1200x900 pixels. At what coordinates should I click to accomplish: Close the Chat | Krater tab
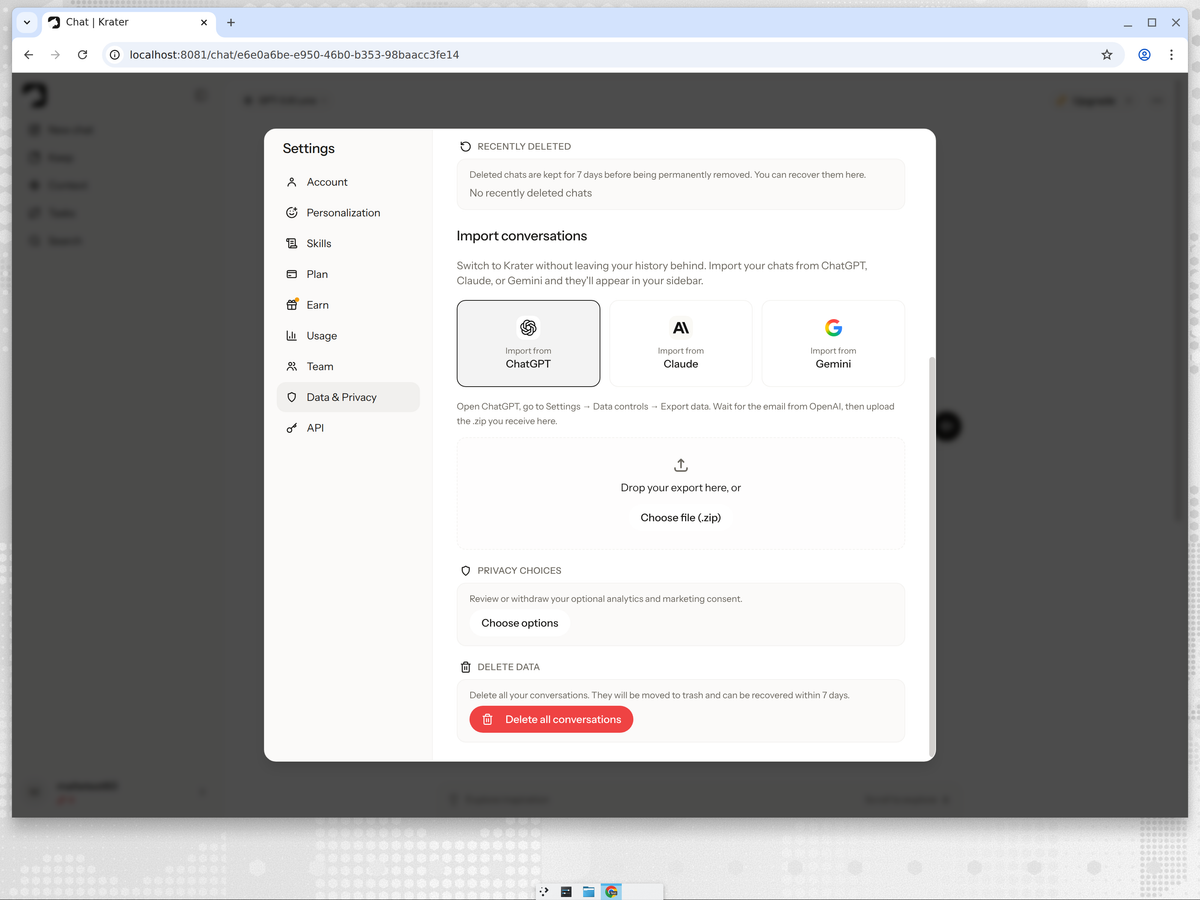coord(203,22)
